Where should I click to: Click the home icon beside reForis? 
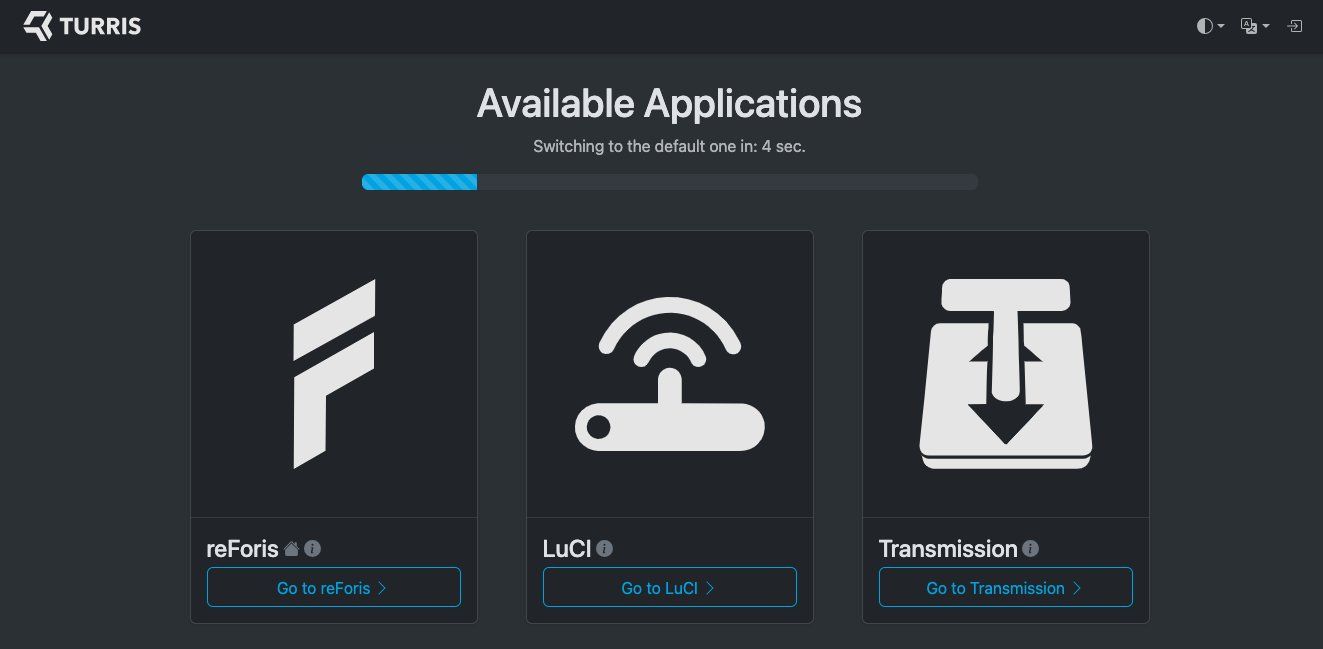[x=292, y=548]
